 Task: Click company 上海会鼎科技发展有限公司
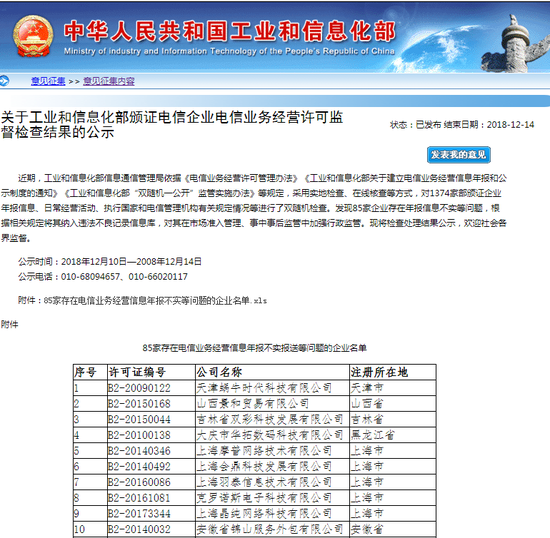click(x=264, y=466)
